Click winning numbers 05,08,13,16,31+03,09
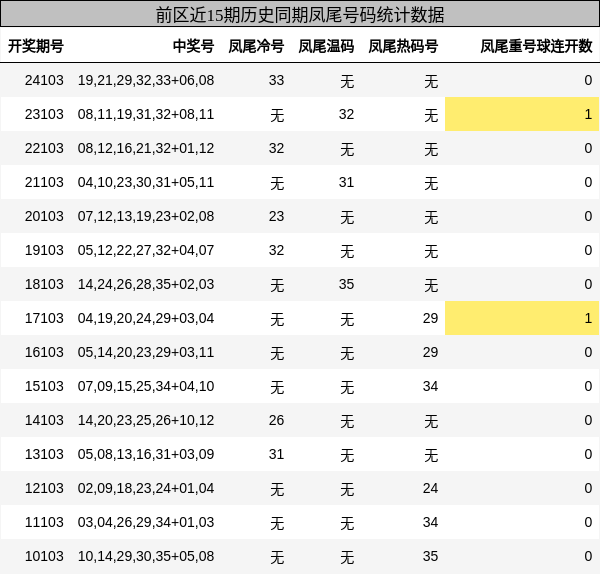This screenshot has width=600, height=574. (146, 454)
